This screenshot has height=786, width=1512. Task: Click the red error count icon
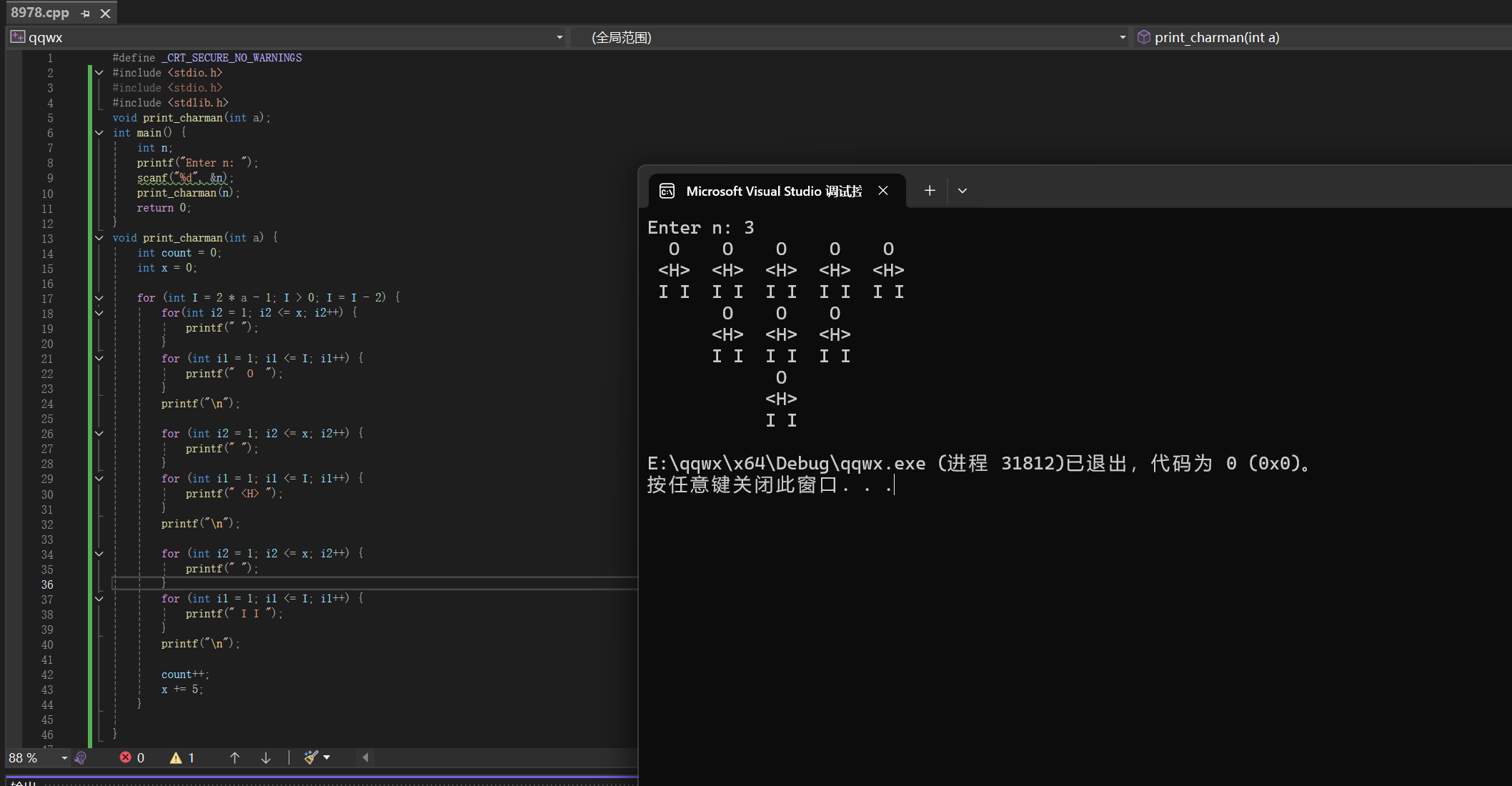coord(126,757)
